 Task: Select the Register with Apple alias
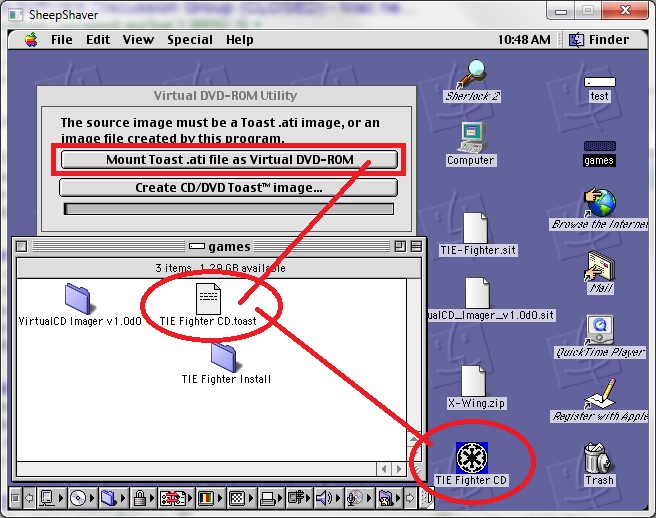pos(599,400)
